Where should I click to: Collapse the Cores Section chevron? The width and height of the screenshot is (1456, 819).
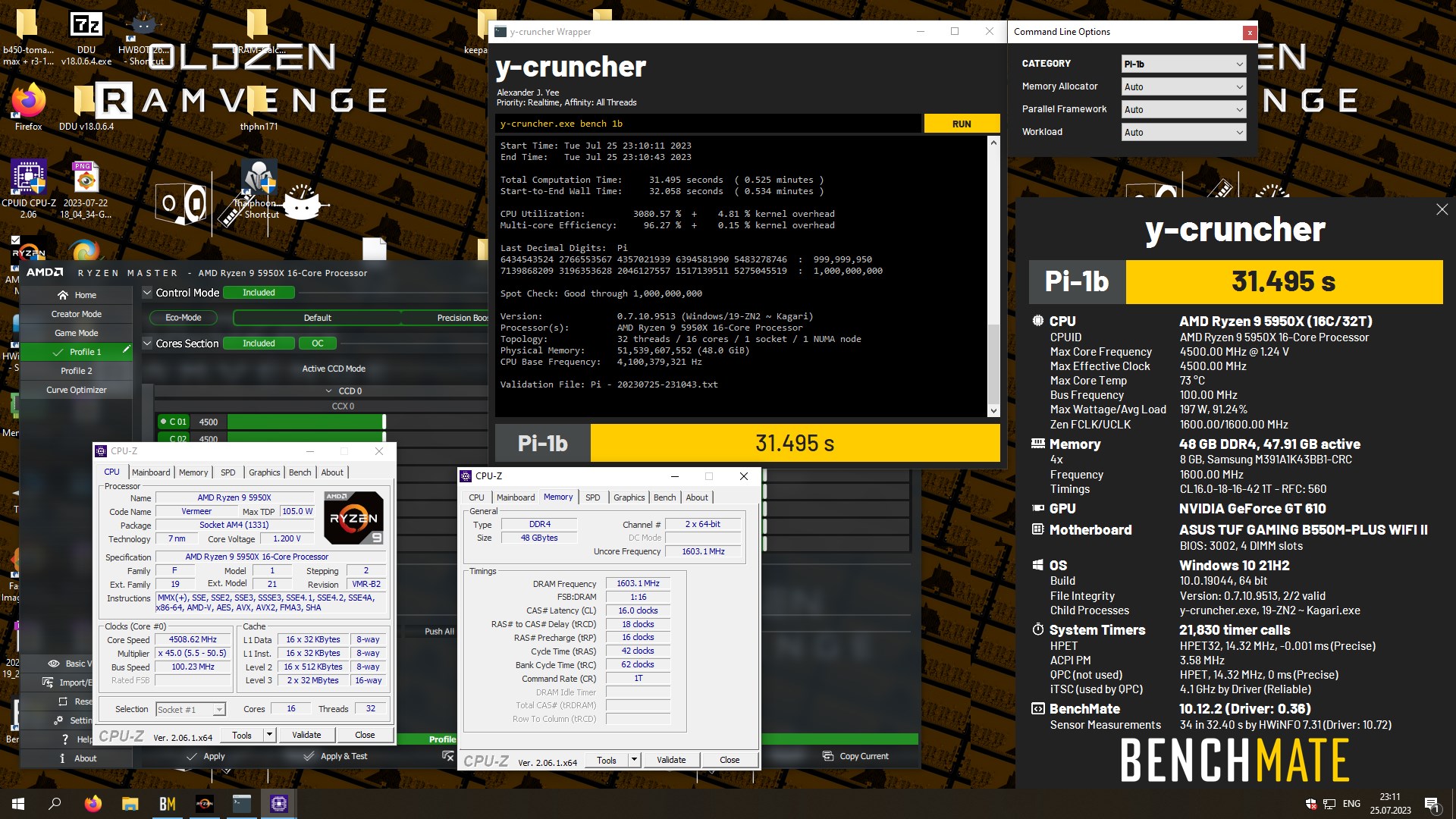[148, 344]
